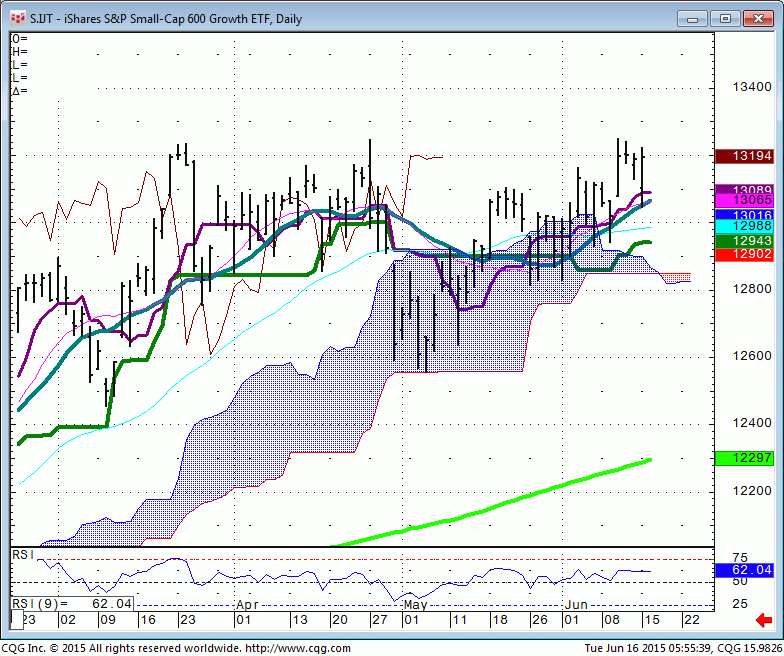Select the 13065 magenta price label
The image size is (784, 656).
click(x=744, y=200)
